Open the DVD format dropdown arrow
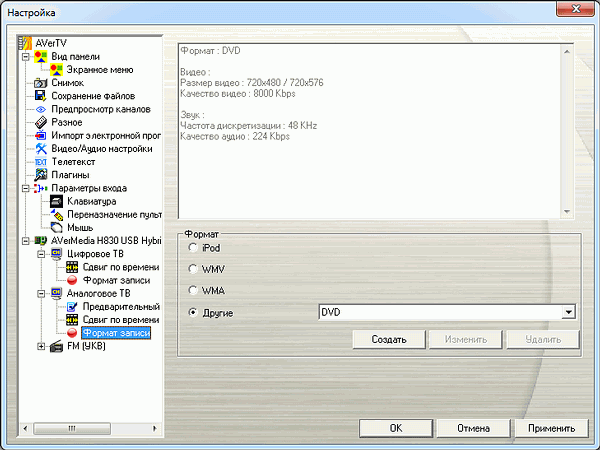Viewport: 600px width, 450px height. point(568,312)
